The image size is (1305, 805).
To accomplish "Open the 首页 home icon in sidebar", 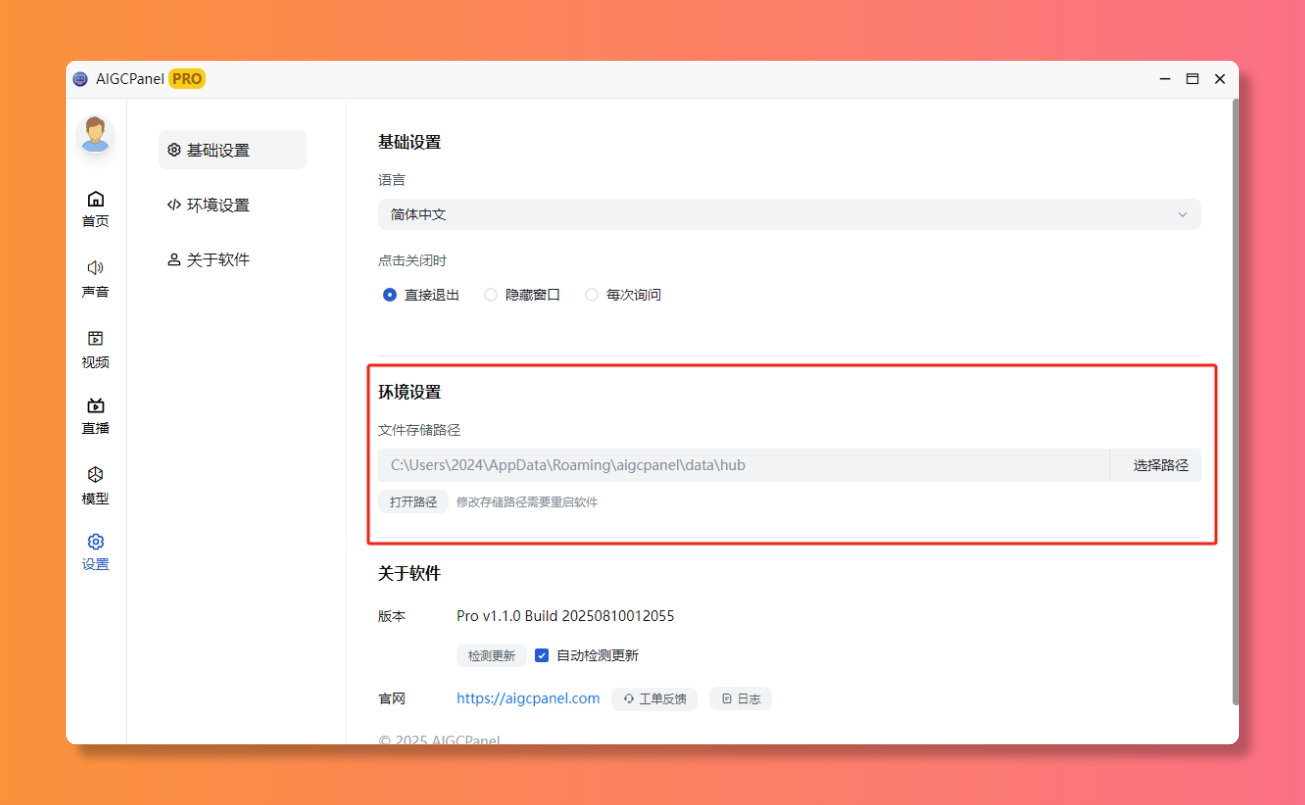I will point(95,199).
